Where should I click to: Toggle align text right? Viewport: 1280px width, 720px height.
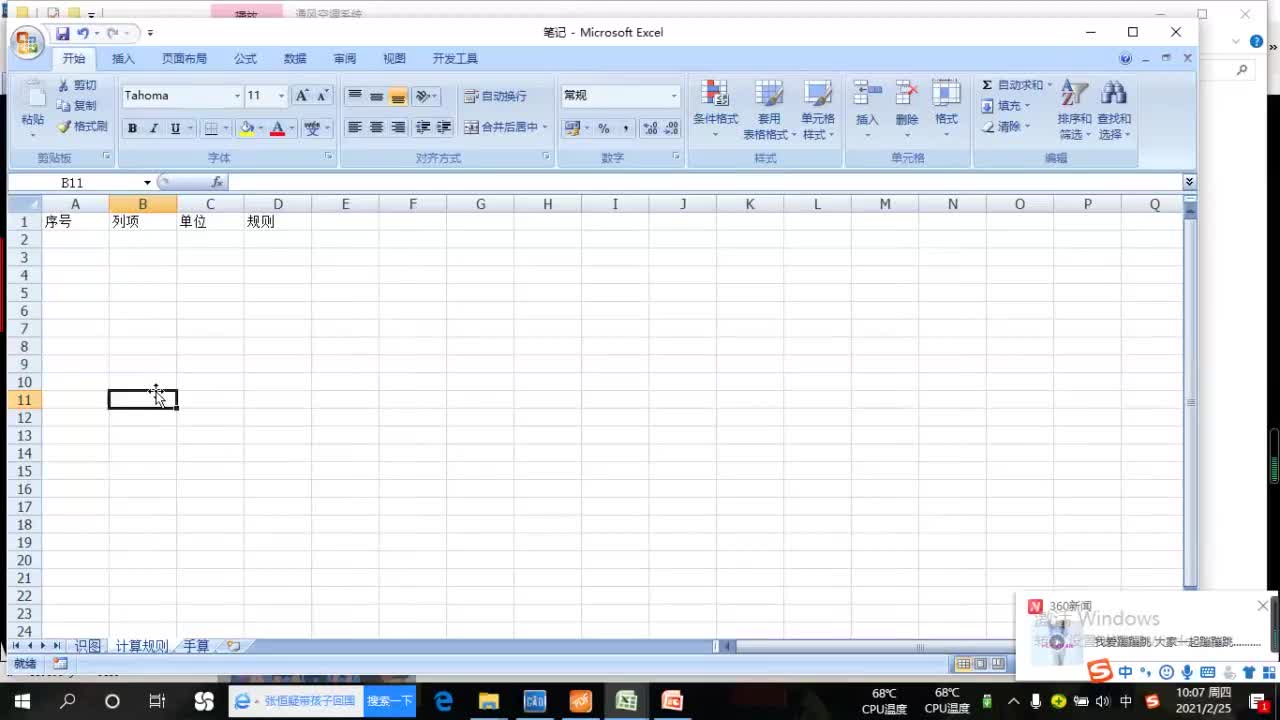398,127
